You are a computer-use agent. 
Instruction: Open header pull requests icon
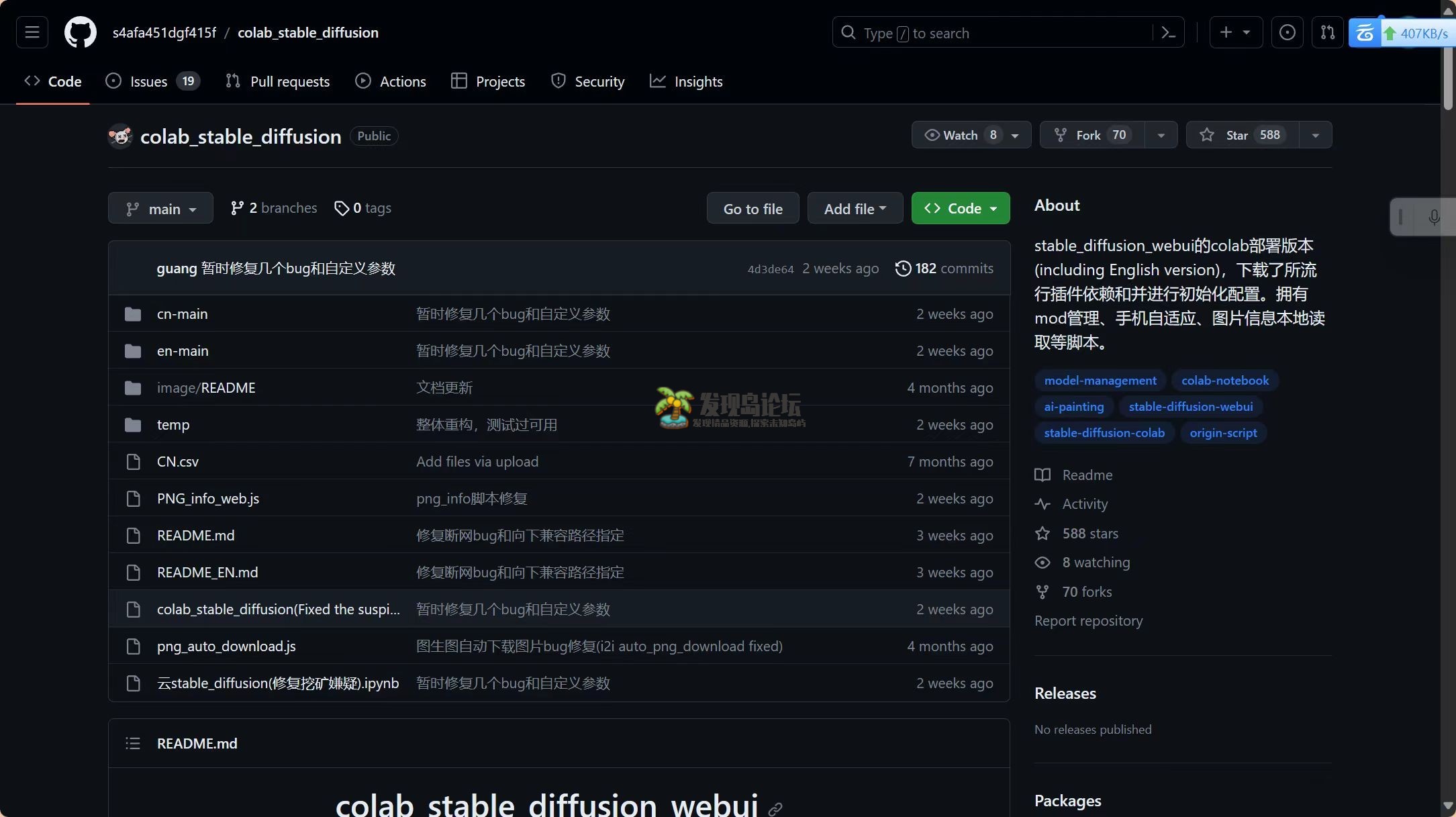tap(1328, 32)
